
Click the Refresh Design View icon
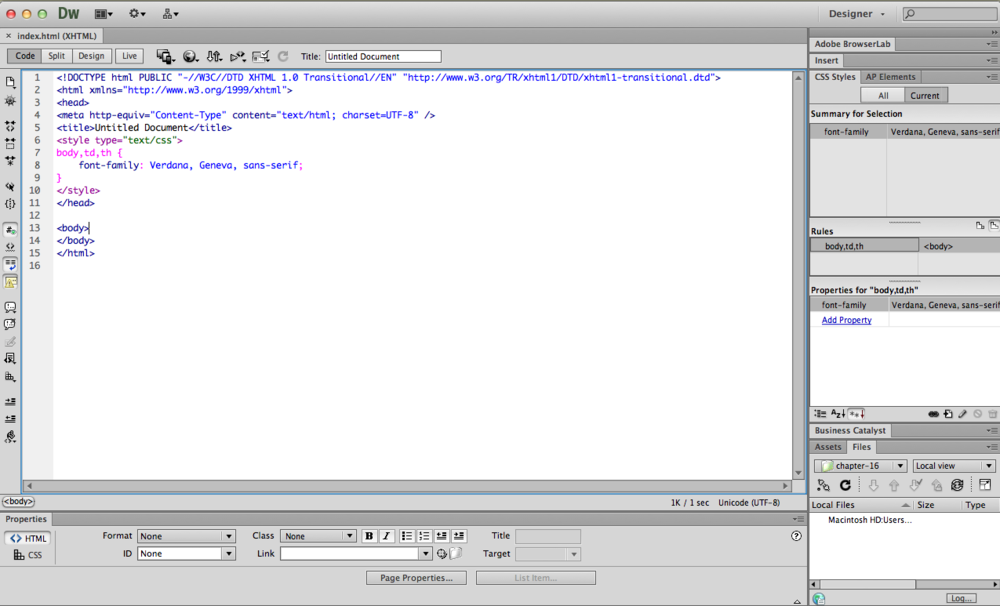(x=284, y=56)
